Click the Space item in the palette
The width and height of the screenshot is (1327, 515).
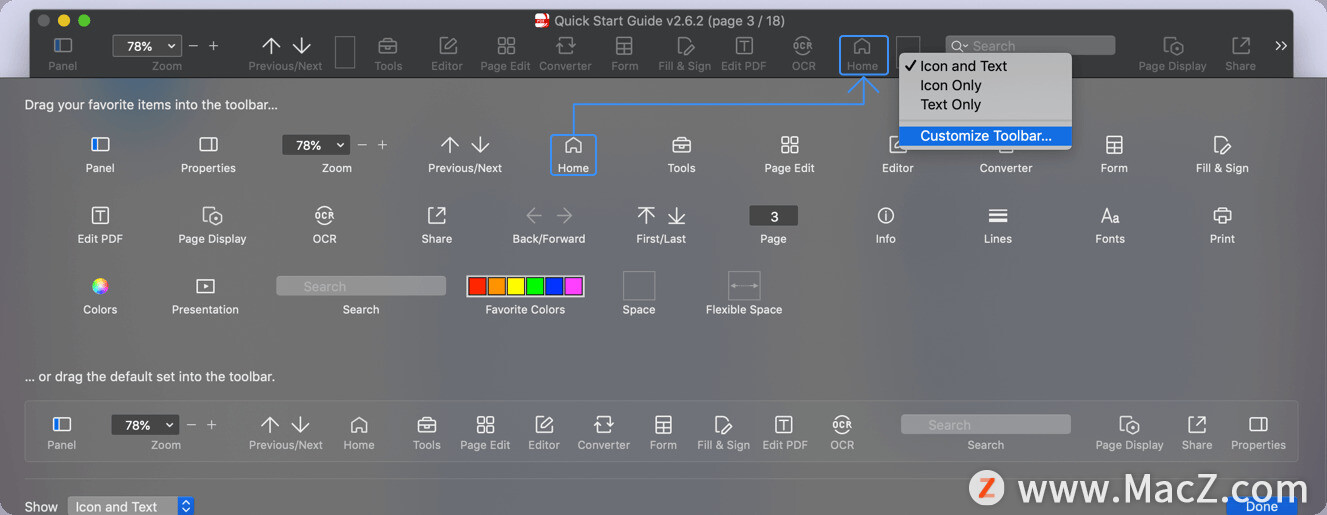(x=639, y=294)
